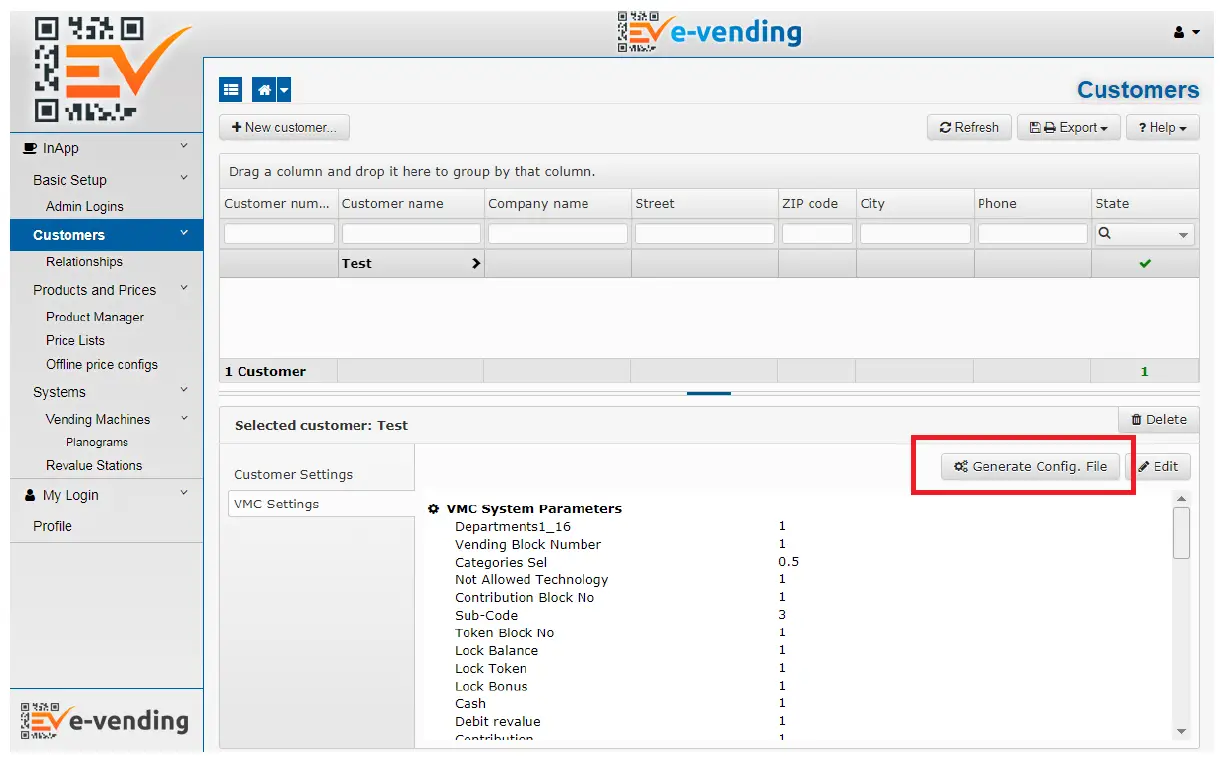
Task: Open the Help dropdown
Action: point(1162,127)
